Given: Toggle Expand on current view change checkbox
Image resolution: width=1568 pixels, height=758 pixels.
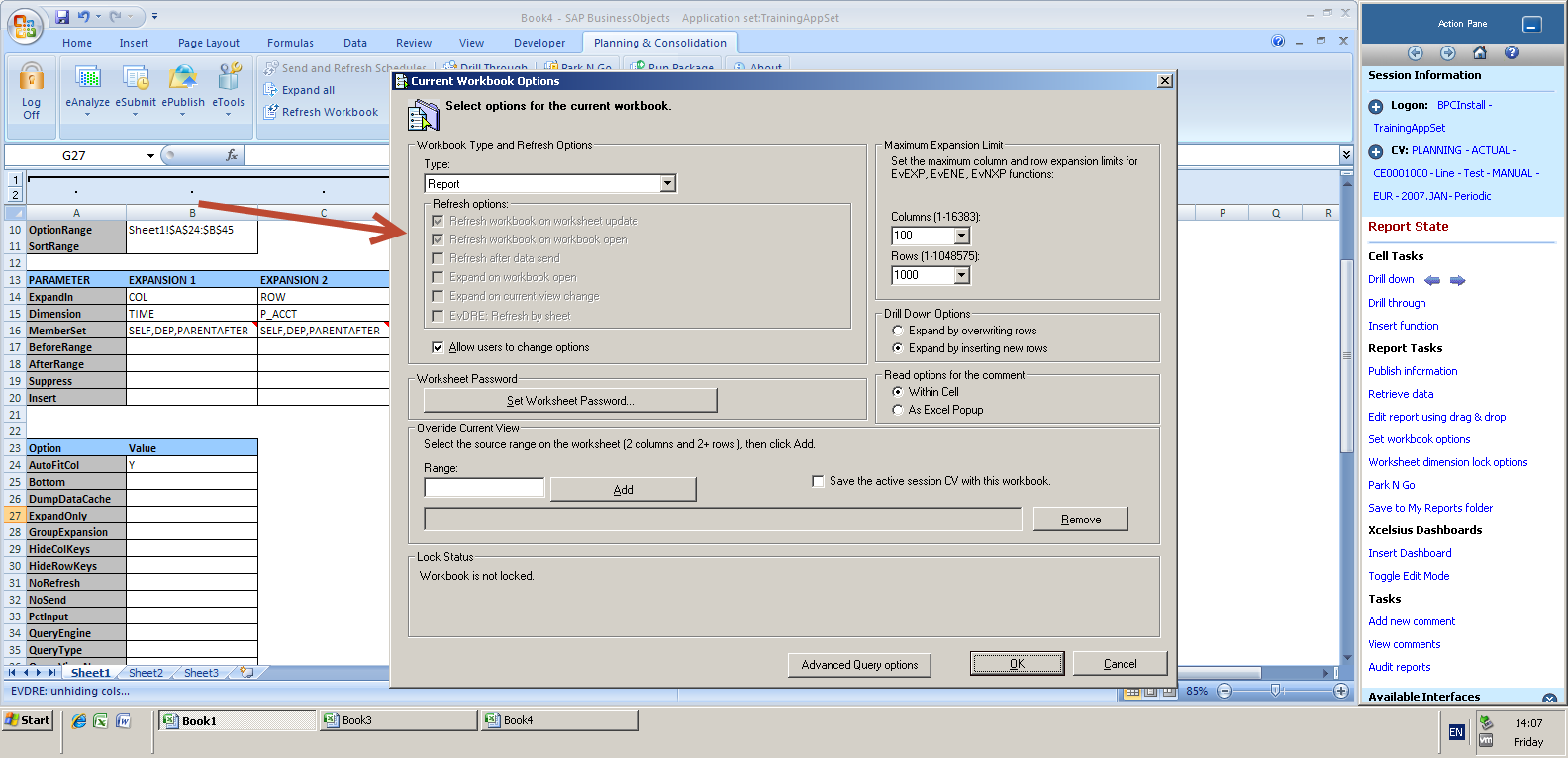Looking at the screenshot, I should pos(438,296).
